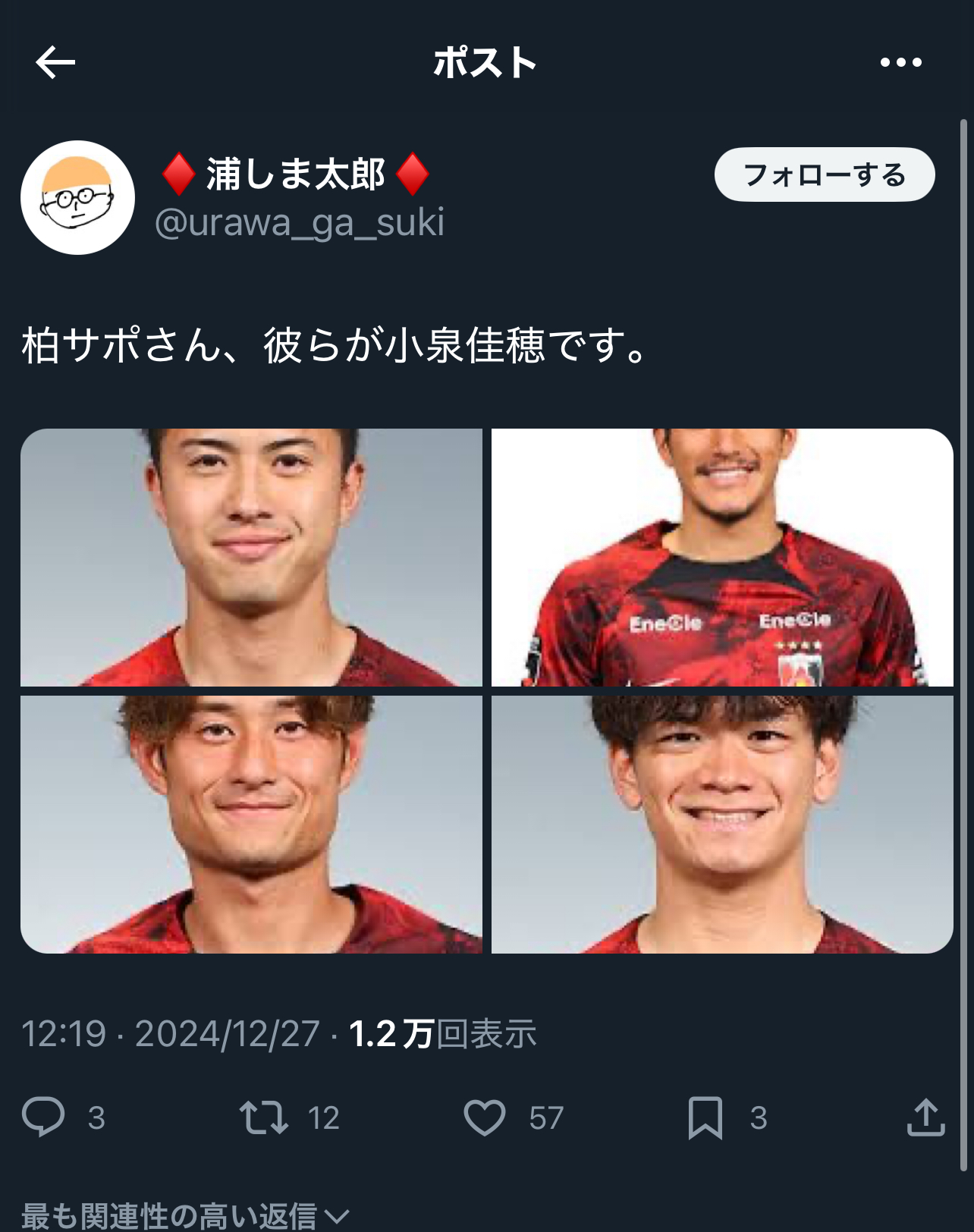Tap the 57 likes count
This screenshot has height=1232, width=974.
[x=546, y=1118]
